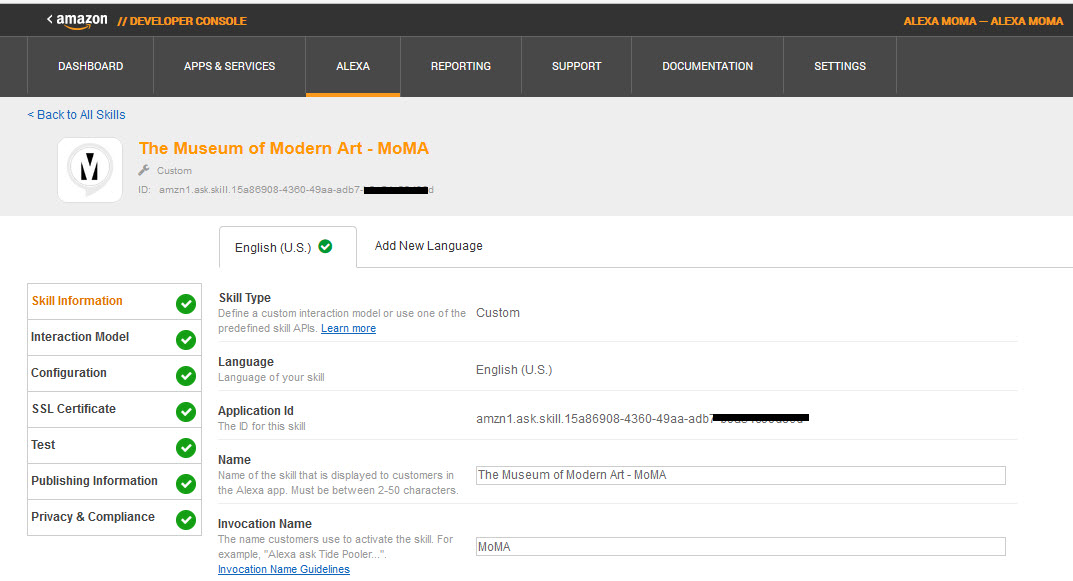The height and width of the screenshot is (581, 1073).
Task: Click Interaction Model green checkmark
Action: pos(185,339)
